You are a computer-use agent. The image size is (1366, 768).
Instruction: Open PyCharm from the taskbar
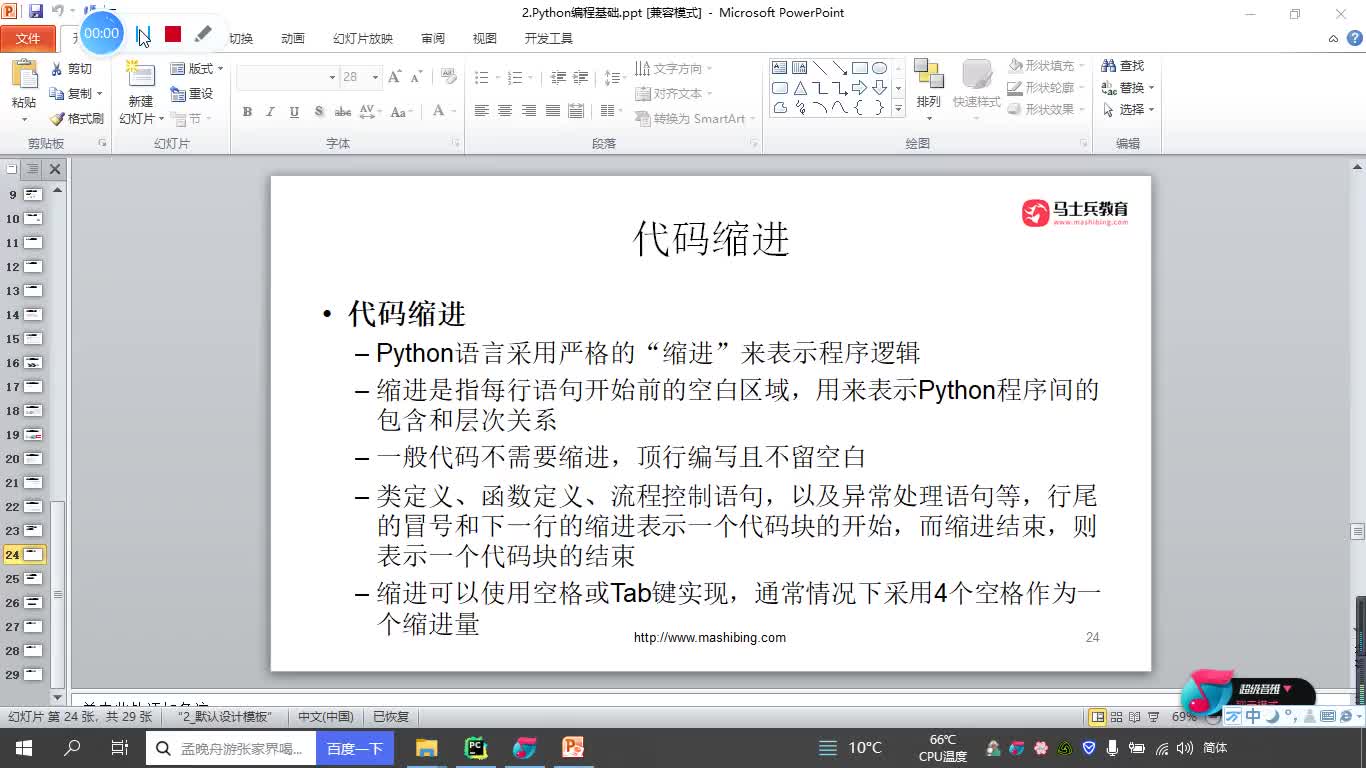pyautogui.click(x=475, y=748)
